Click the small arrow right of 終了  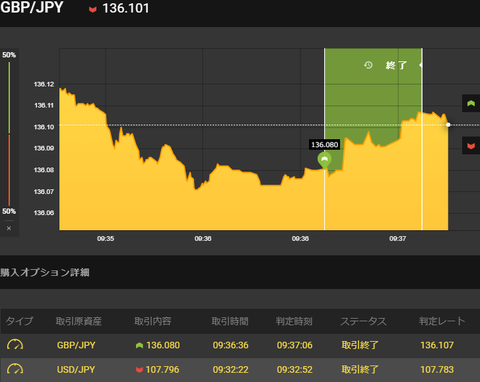click(x=421, y=65)
